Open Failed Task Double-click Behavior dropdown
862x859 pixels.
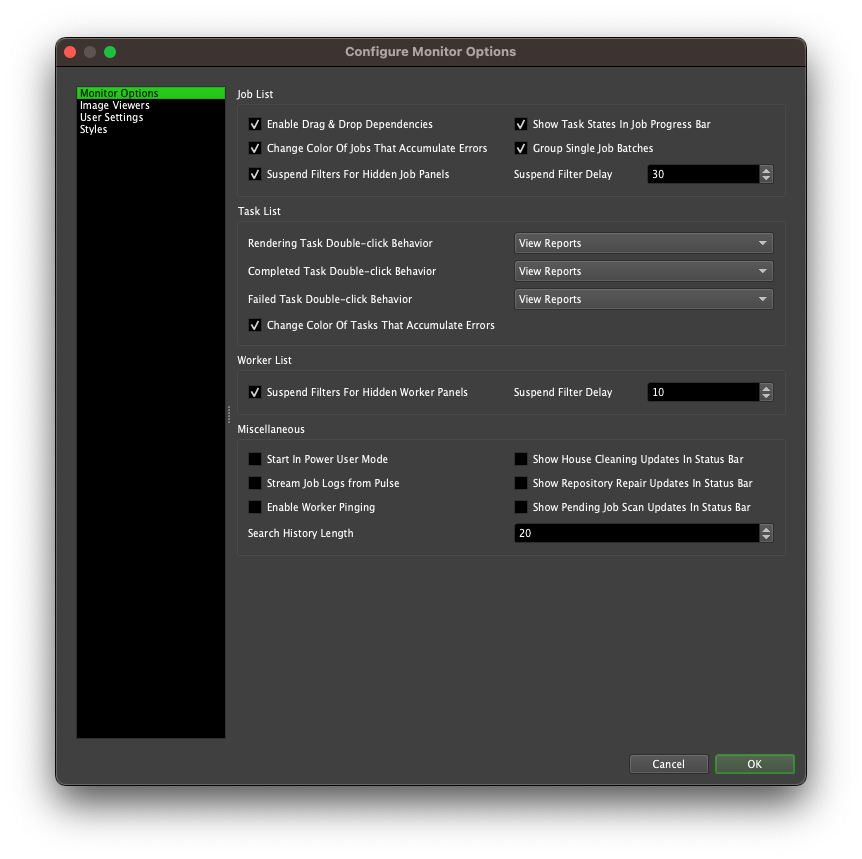point(643,299)
